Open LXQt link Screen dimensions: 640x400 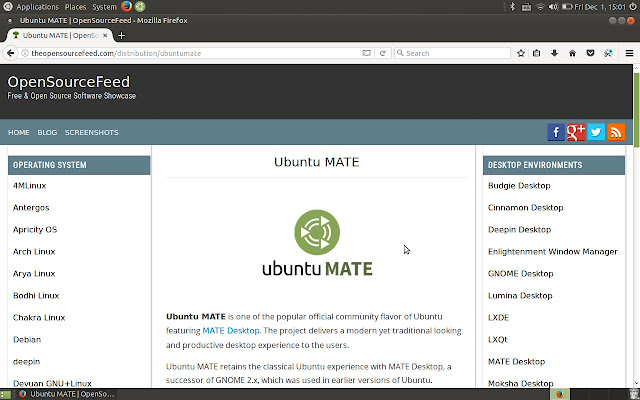tap(498, 340)
